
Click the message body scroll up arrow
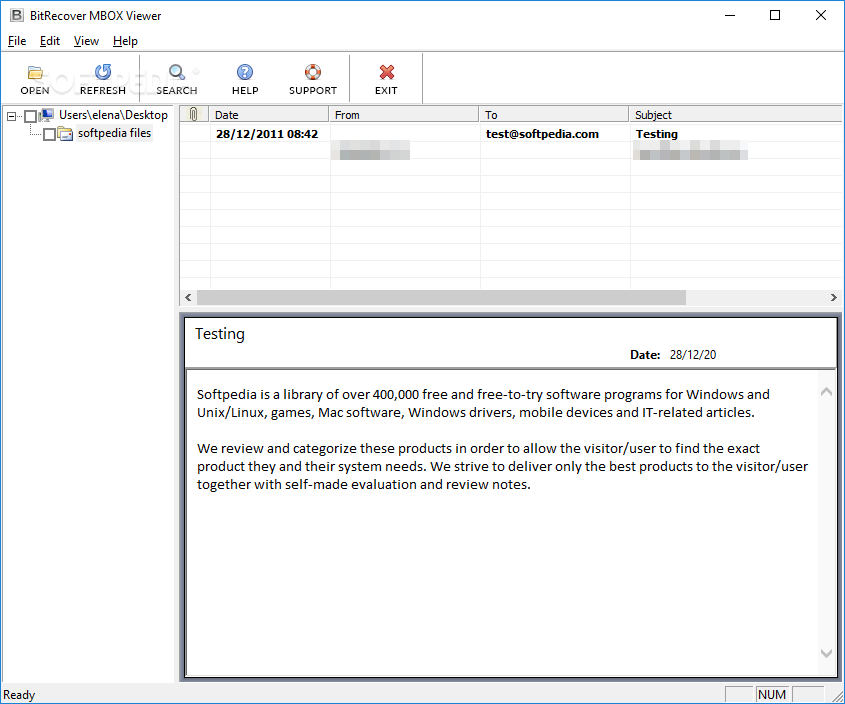826,392
